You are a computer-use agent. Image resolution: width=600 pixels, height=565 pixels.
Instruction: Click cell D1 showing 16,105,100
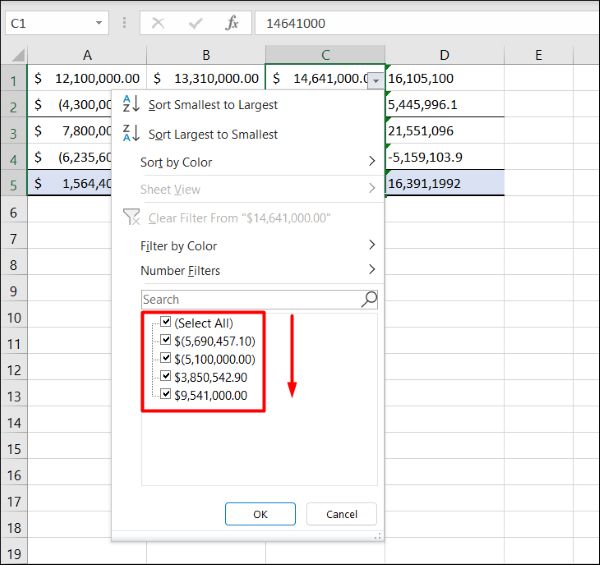[445, 78]
